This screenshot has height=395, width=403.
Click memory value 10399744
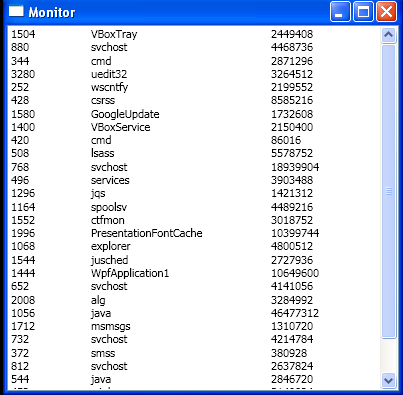coord(295,233)
